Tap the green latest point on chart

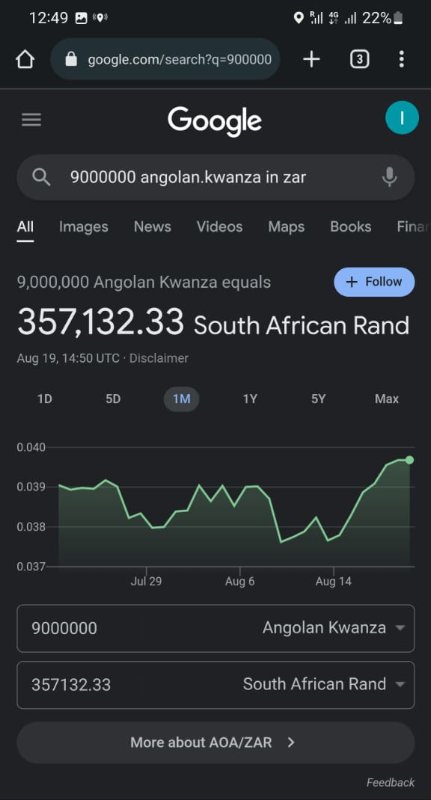[410, 460]
